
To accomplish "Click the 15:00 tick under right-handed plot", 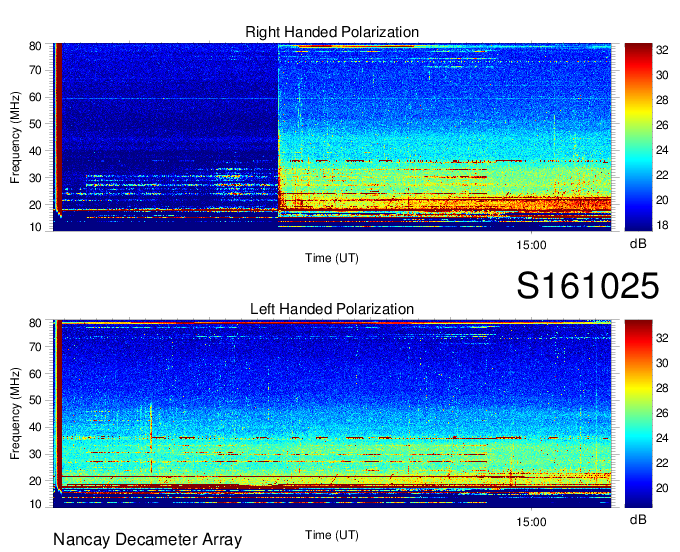I will 531,245.
